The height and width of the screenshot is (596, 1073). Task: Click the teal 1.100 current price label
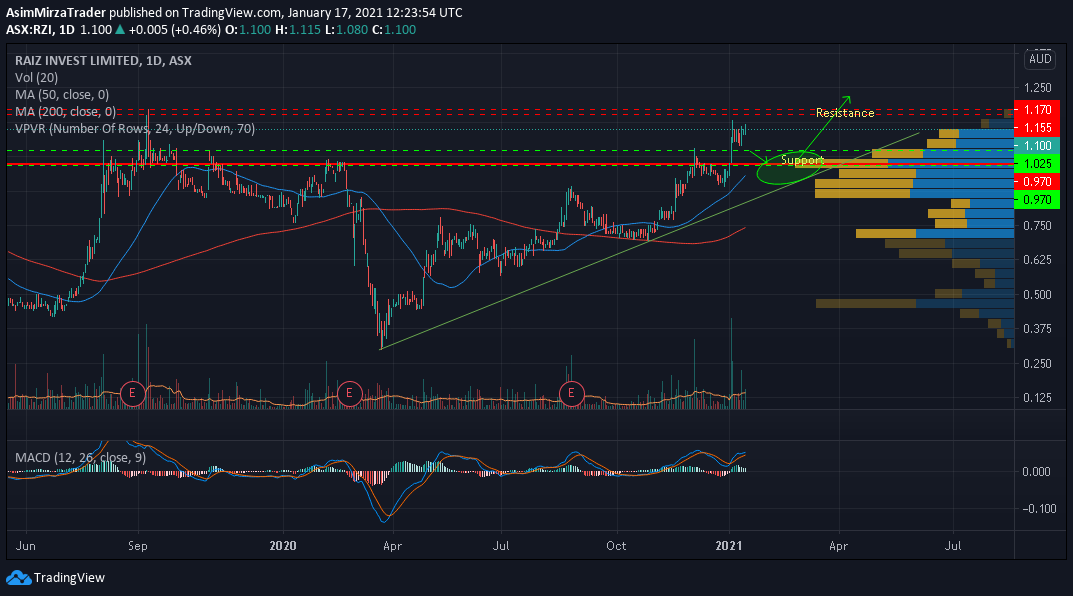click(x=1037, y=145)
